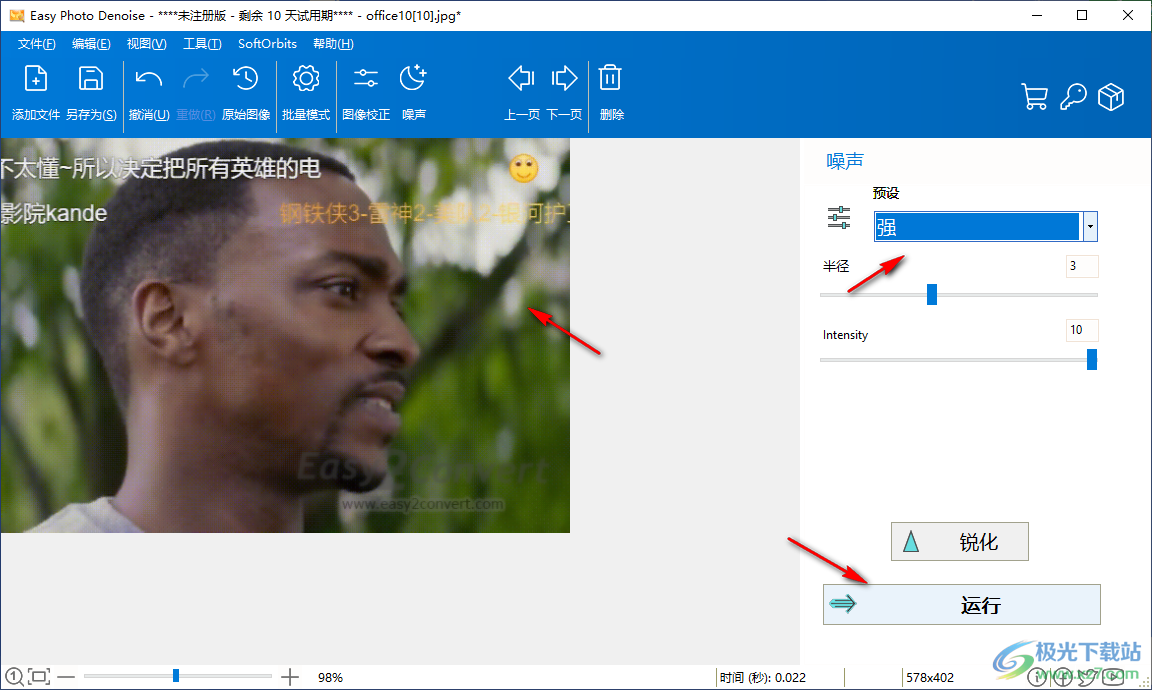Open 批量模式 (batch mode) gear icon
The width and height of the screenshot is (1152, 690).
(306, 79)
